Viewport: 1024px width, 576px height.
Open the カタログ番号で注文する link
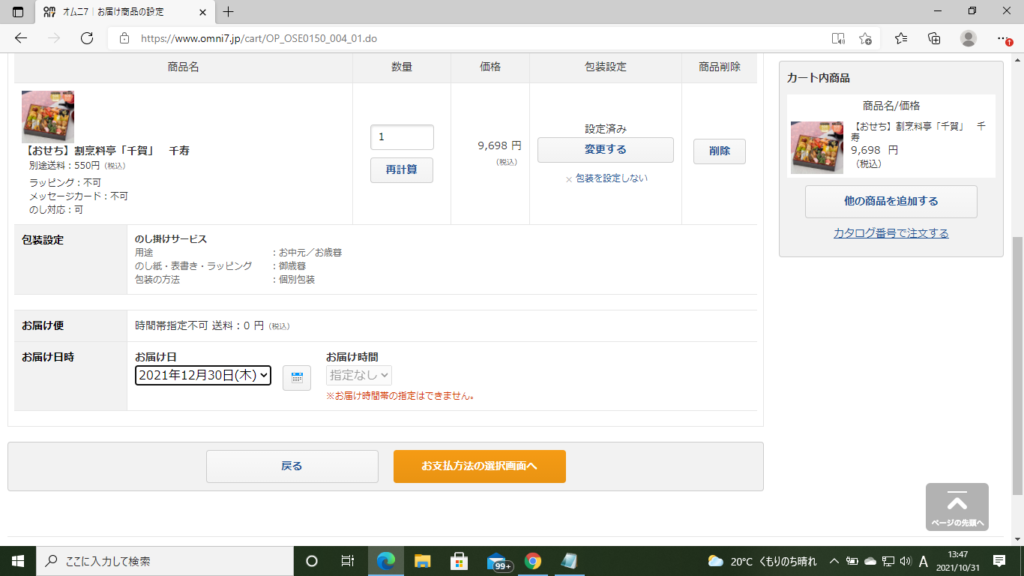pos(891,233)
